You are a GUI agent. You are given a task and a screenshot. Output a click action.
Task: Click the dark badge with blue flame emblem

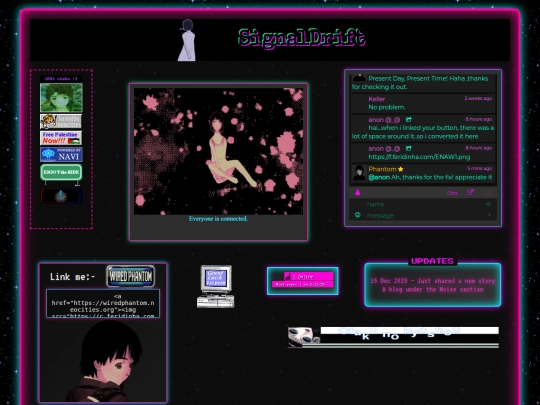pyautogui.click(x=61, y=196)
